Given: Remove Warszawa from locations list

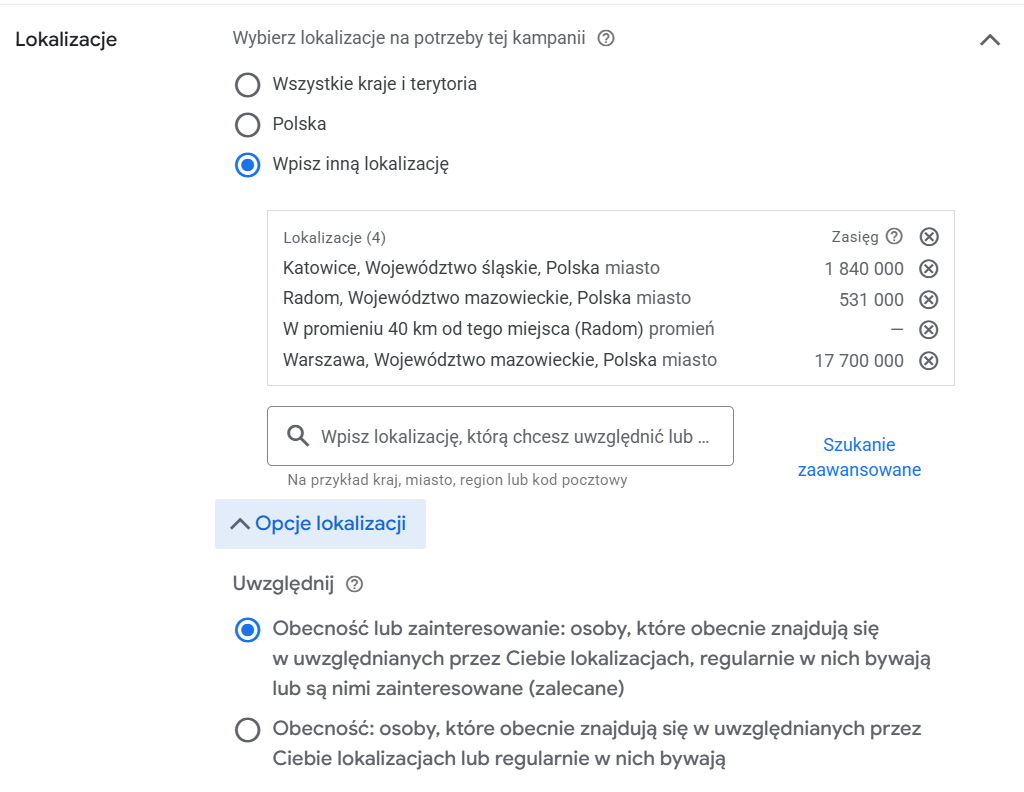Looking at the screenshot, I should pyautogui.click(x=928, y=360).
